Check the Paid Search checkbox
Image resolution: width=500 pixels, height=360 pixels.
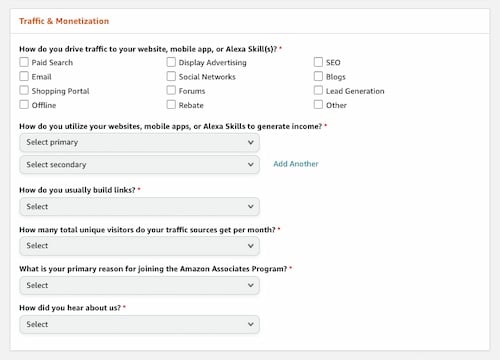coord(24,62)
